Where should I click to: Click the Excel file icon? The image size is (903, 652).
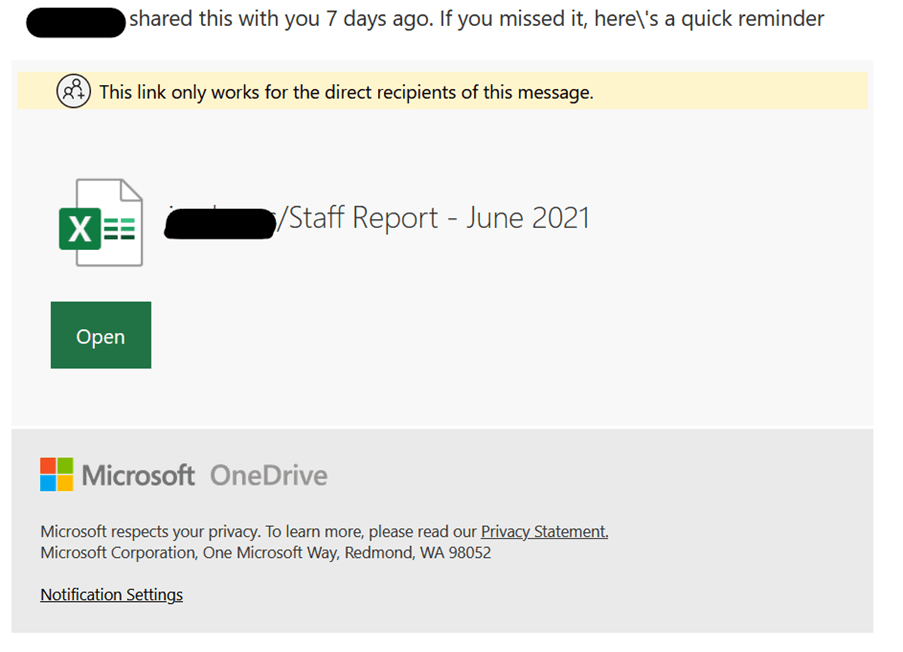(100, 222)
